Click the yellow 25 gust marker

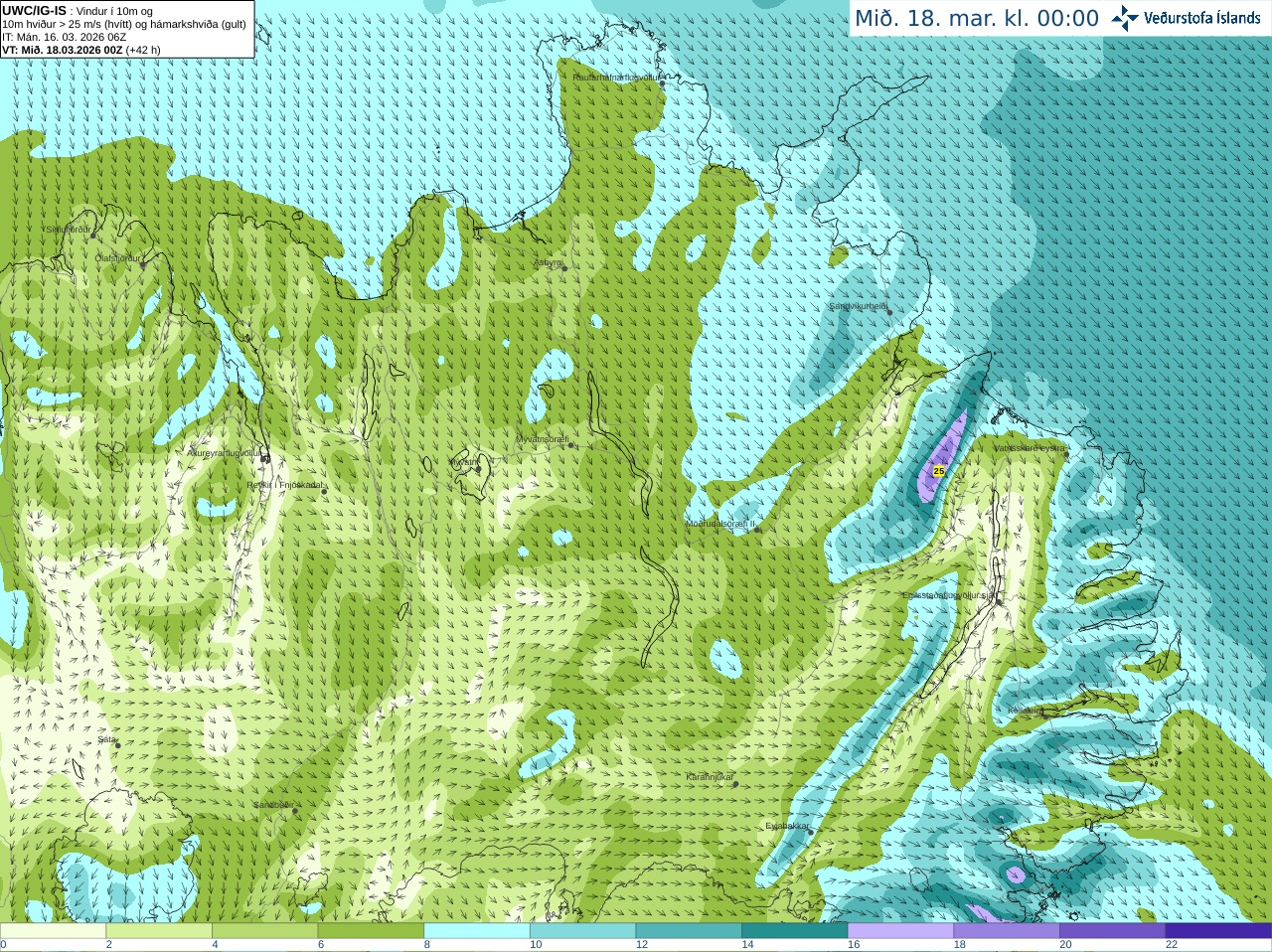[x=939, y=471]
